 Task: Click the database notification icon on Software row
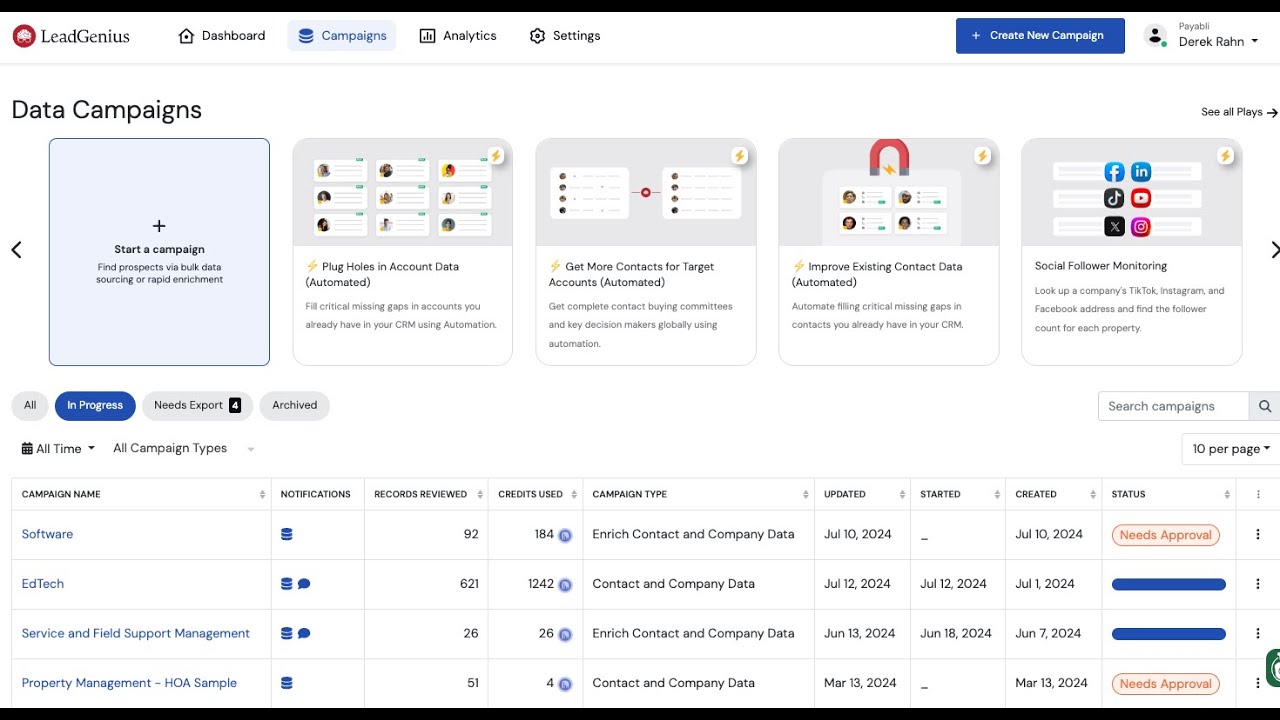287,534
